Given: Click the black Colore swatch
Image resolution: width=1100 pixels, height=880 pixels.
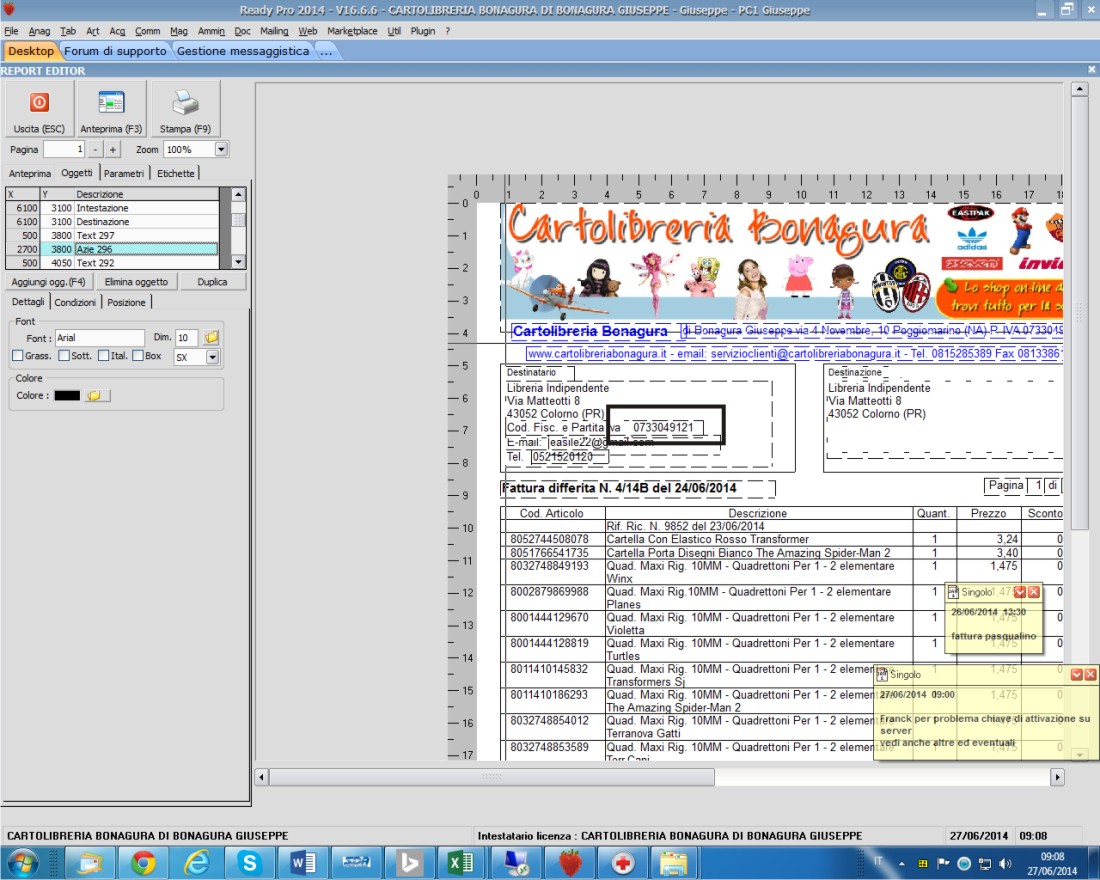Looking at the screenshot, I should point(67,396).
